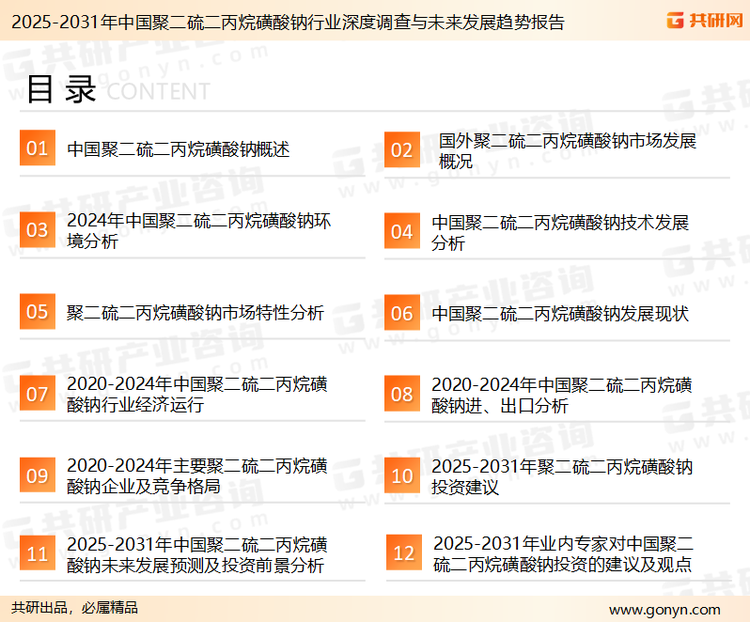This screenshot has height=622, width=750.
Task: Click the orange 10 number badge
Action: 402,476
